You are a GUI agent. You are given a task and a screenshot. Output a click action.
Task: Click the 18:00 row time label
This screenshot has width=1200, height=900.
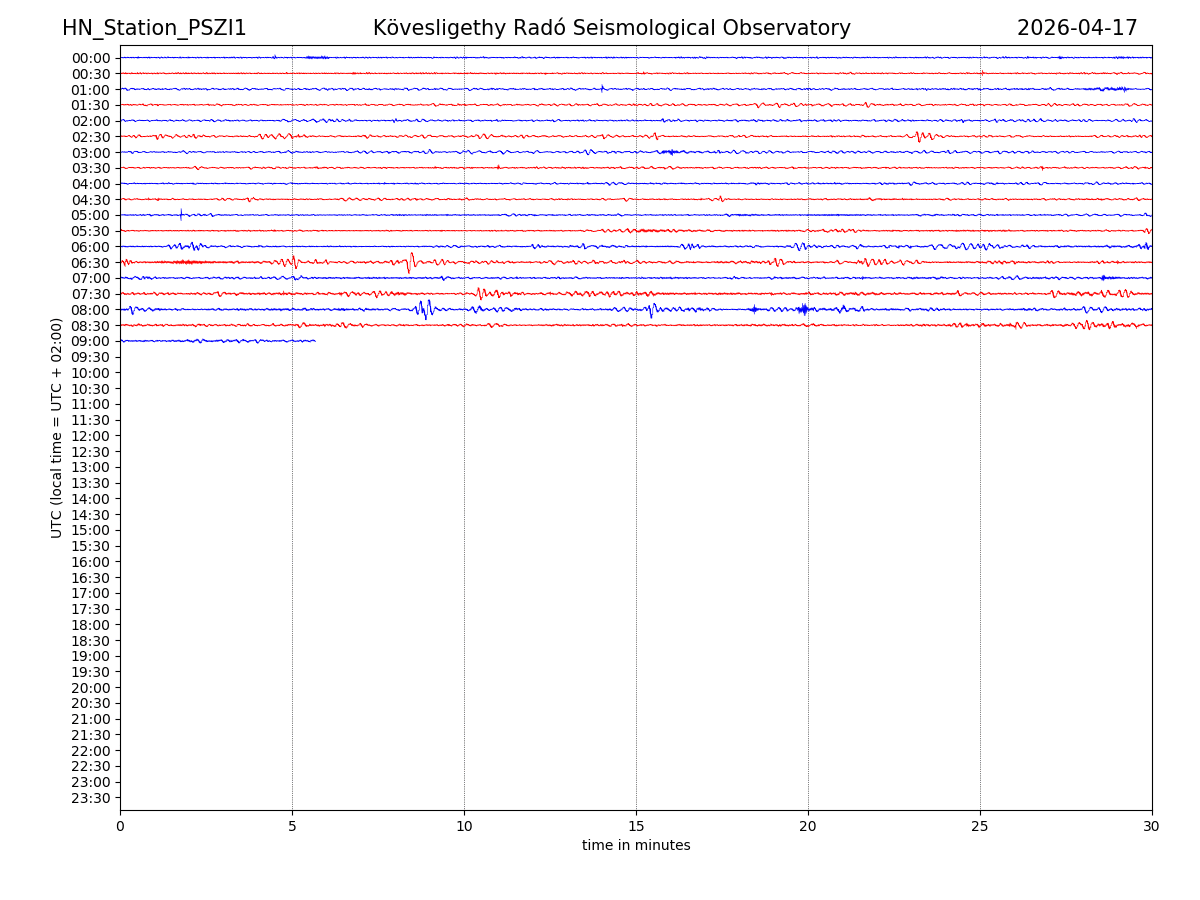pos(91,625)
